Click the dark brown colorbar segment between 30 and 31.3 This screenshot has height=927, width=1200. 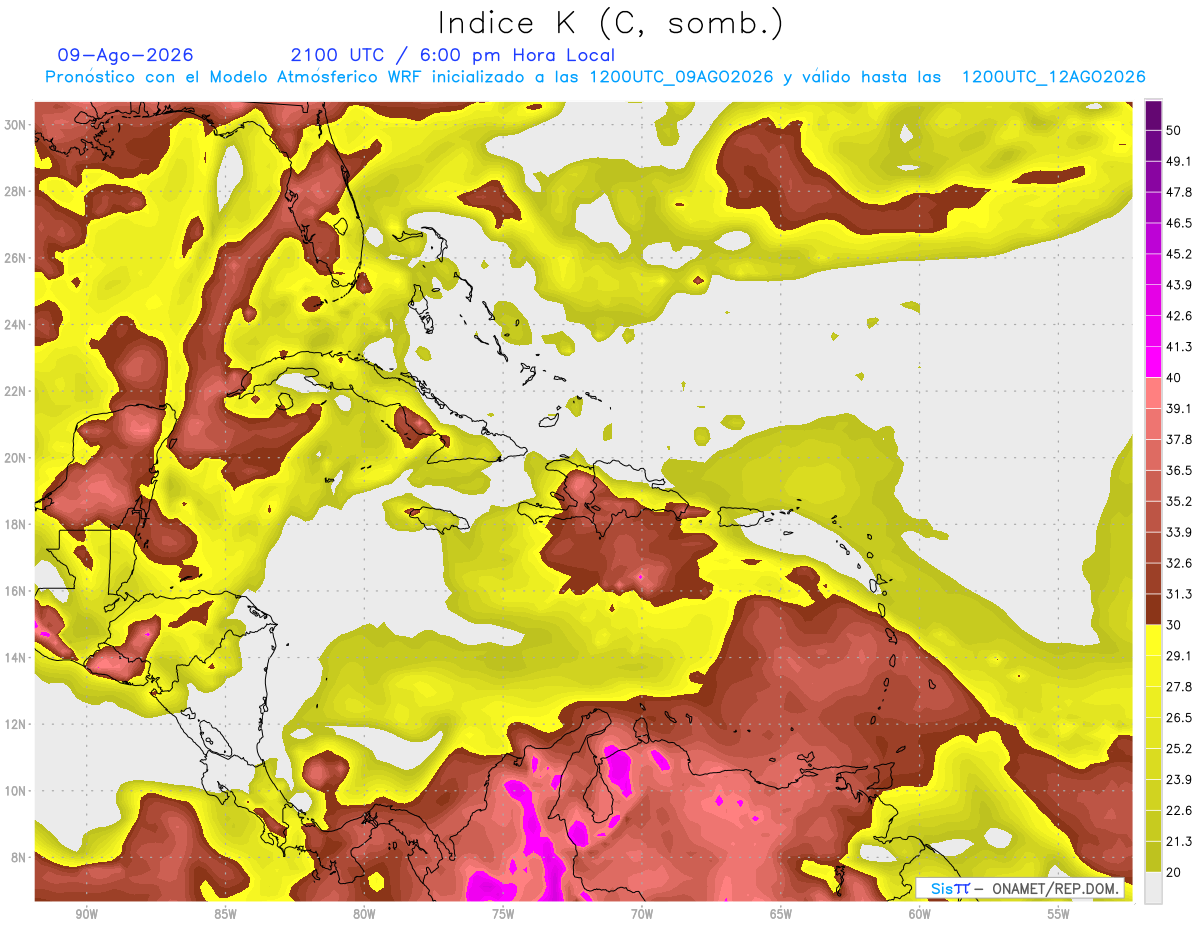click(x=1153, y=609)
